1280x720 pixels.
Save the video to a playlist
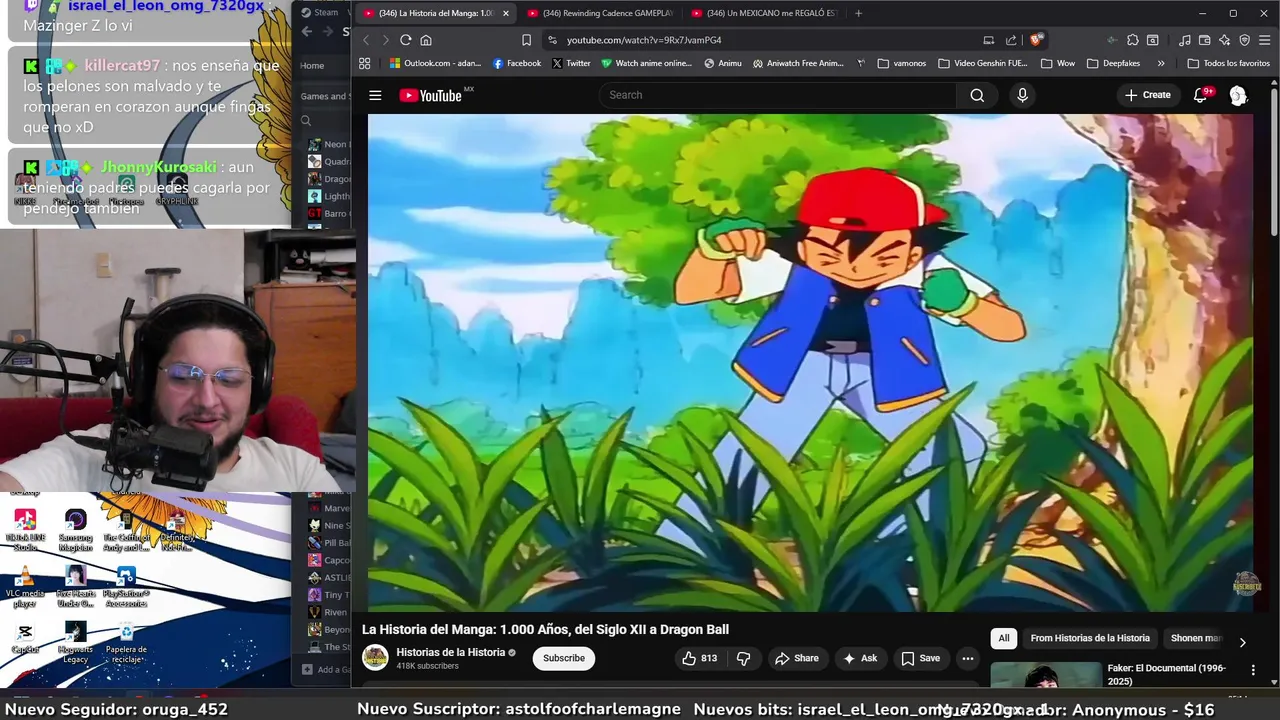click(921, 658)
